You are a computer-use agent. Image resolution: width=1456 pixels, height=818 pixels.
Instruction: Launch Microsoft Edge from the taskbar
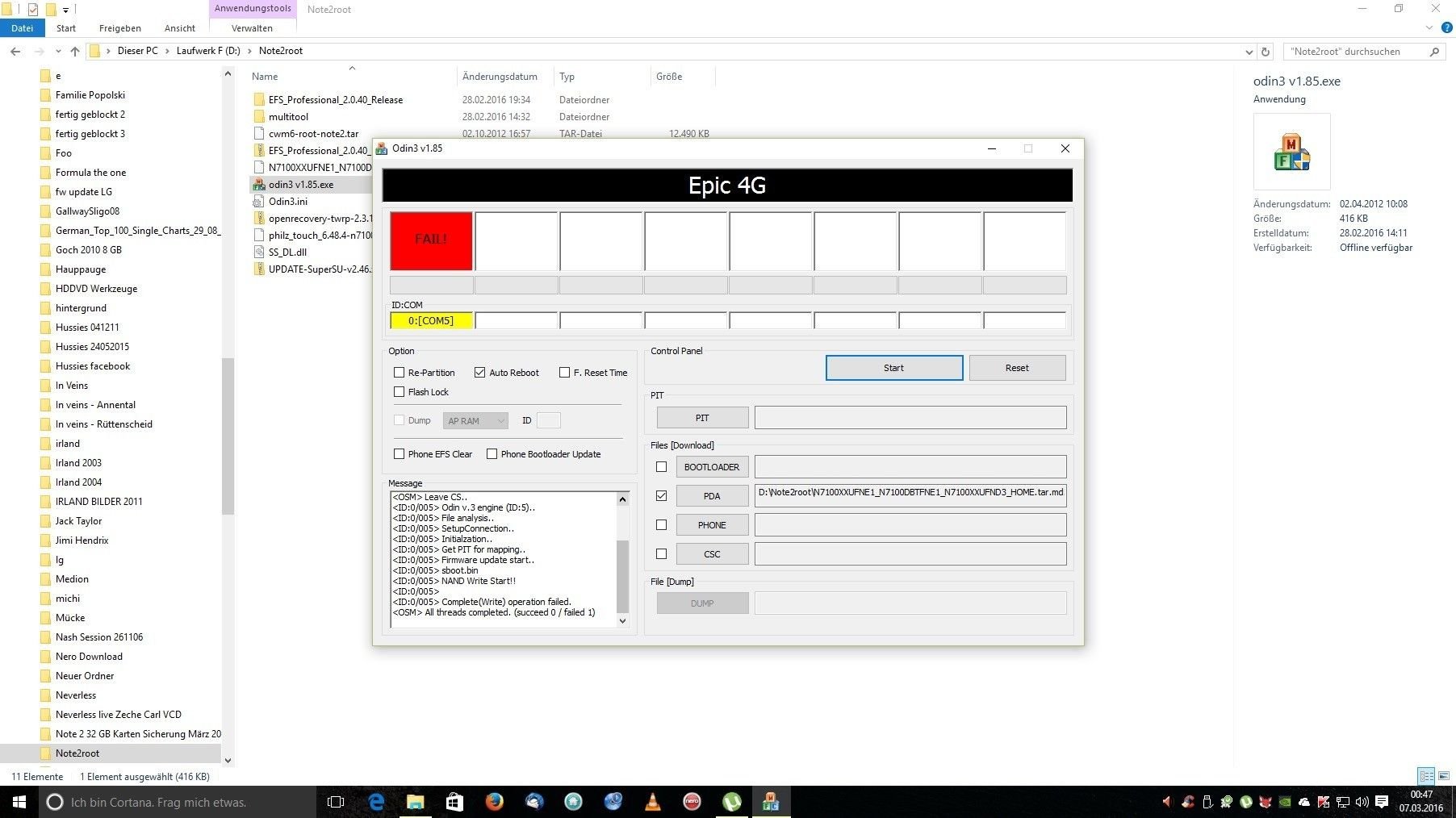coord(376,802)
